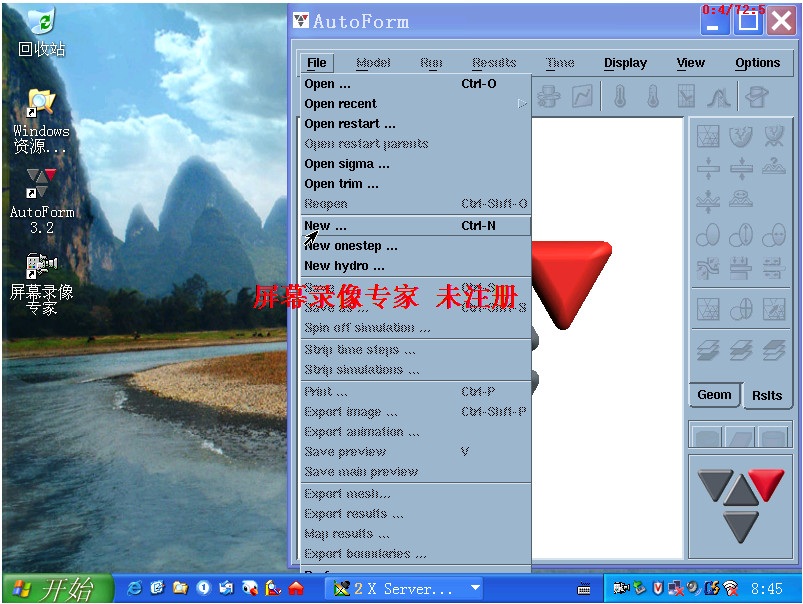803x604 pixels.
Task: Open the Options menu
Action: [757, 63]
